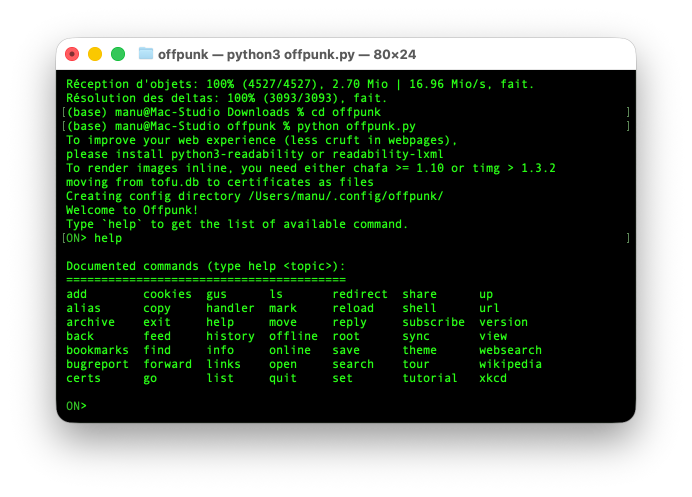The width and height of the screenshot is (692, 497).
Task: Click the 'theme' command in help list
Action: (x=420, y=350)
